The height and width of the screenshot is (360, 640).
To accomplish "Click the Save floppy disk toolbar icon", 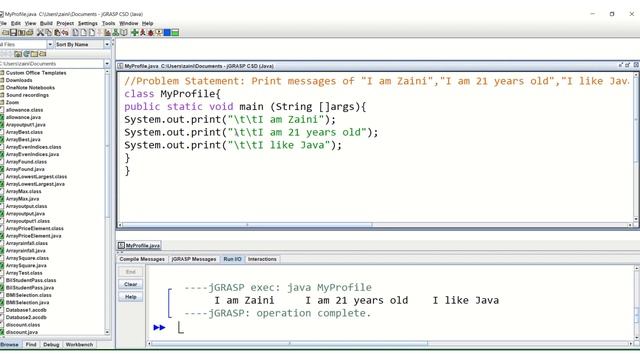I will click(x=13, y=32).
